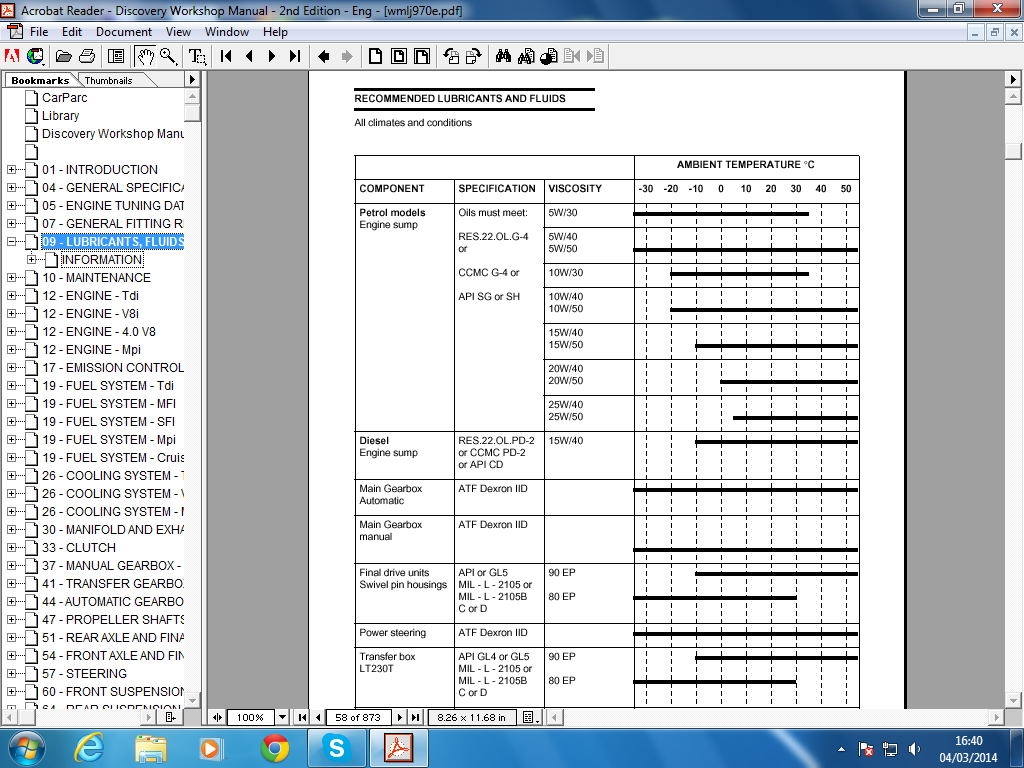Image resolution: width=1024 pixels, height=768 pixels.
Task: Go to last page from status bar
Action: [415, 717]
